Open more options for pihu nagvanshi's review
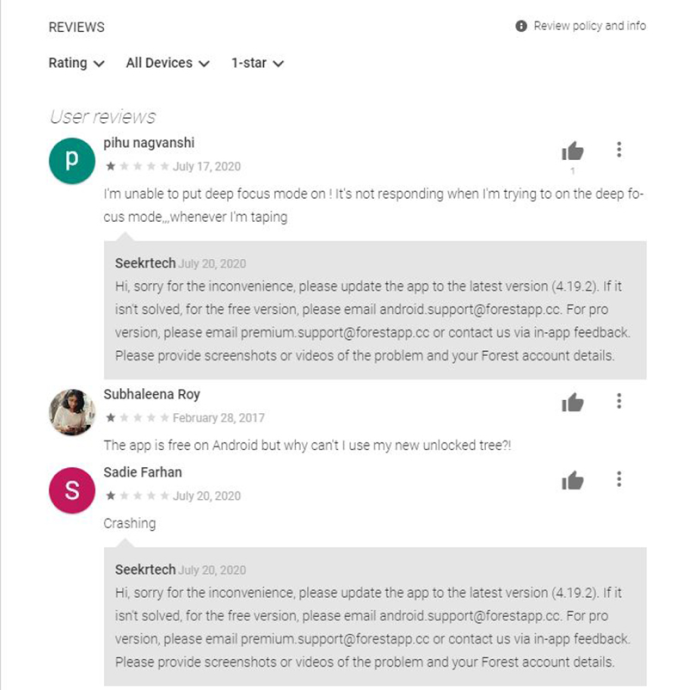Viewport: 688px width, 690px height. pos(619,150)
